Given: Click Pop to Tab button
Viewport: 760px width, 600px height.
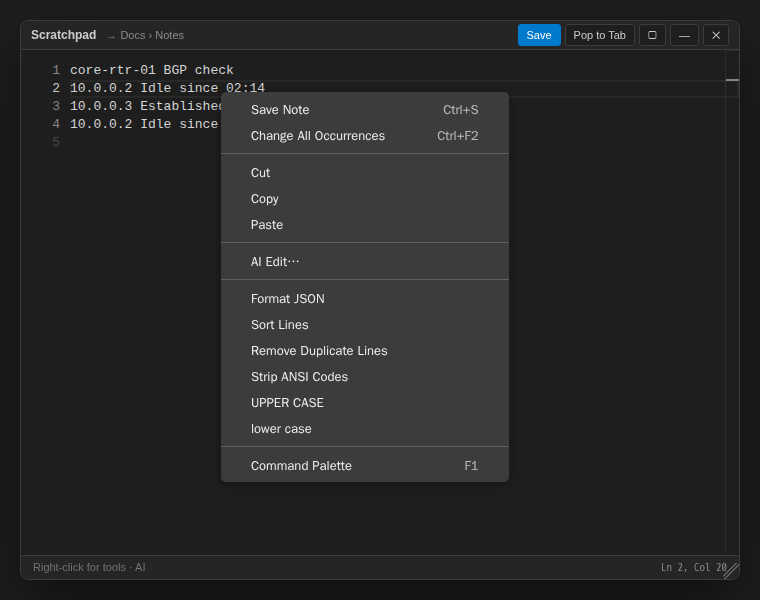Looking at the screenshot, I should [x=600, y=35].
